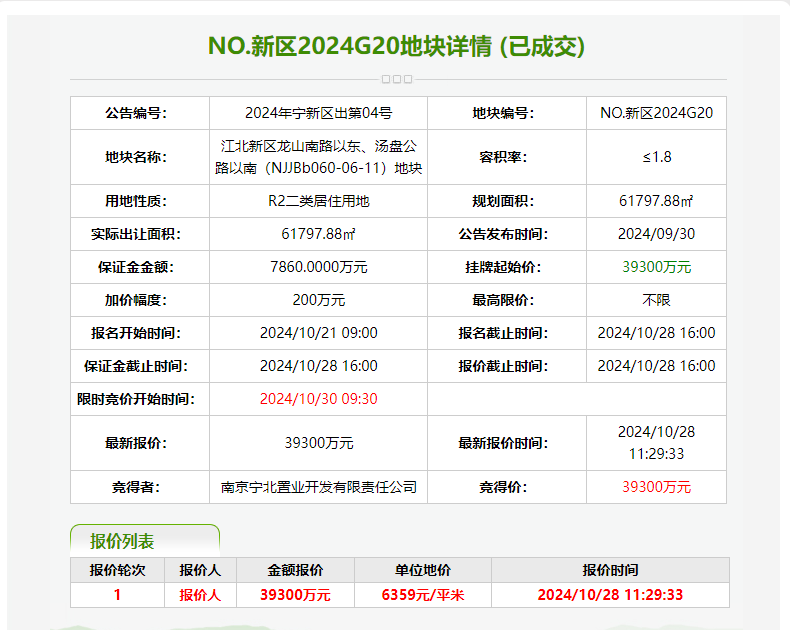Viewport: 790px width, 630px height.
Task: Click the unit price 6359元/平米
Action: pyautogui.click(x=423, y=595)
